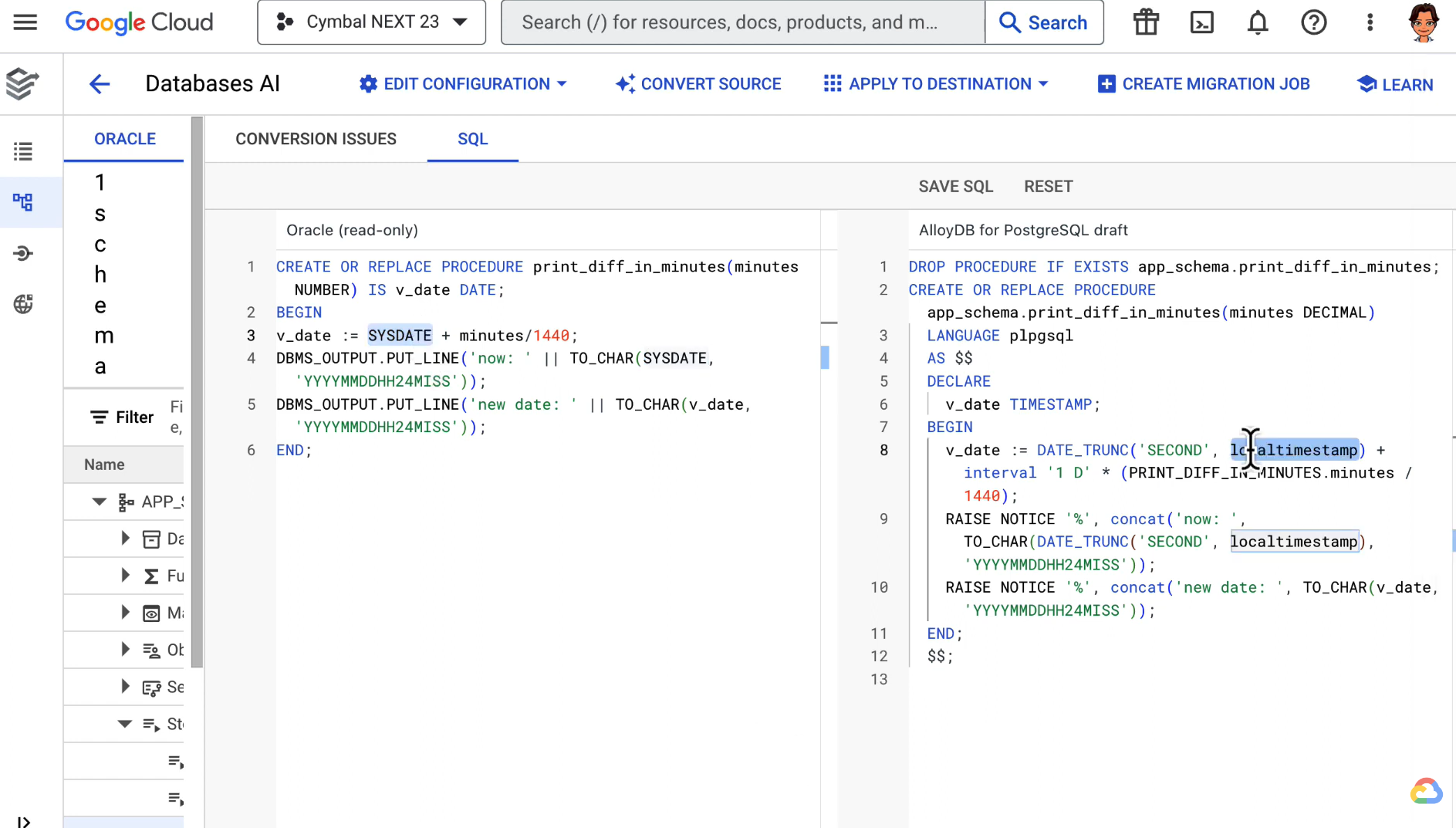
Task: Open the user account avatar
Action: click(1424, 22)
